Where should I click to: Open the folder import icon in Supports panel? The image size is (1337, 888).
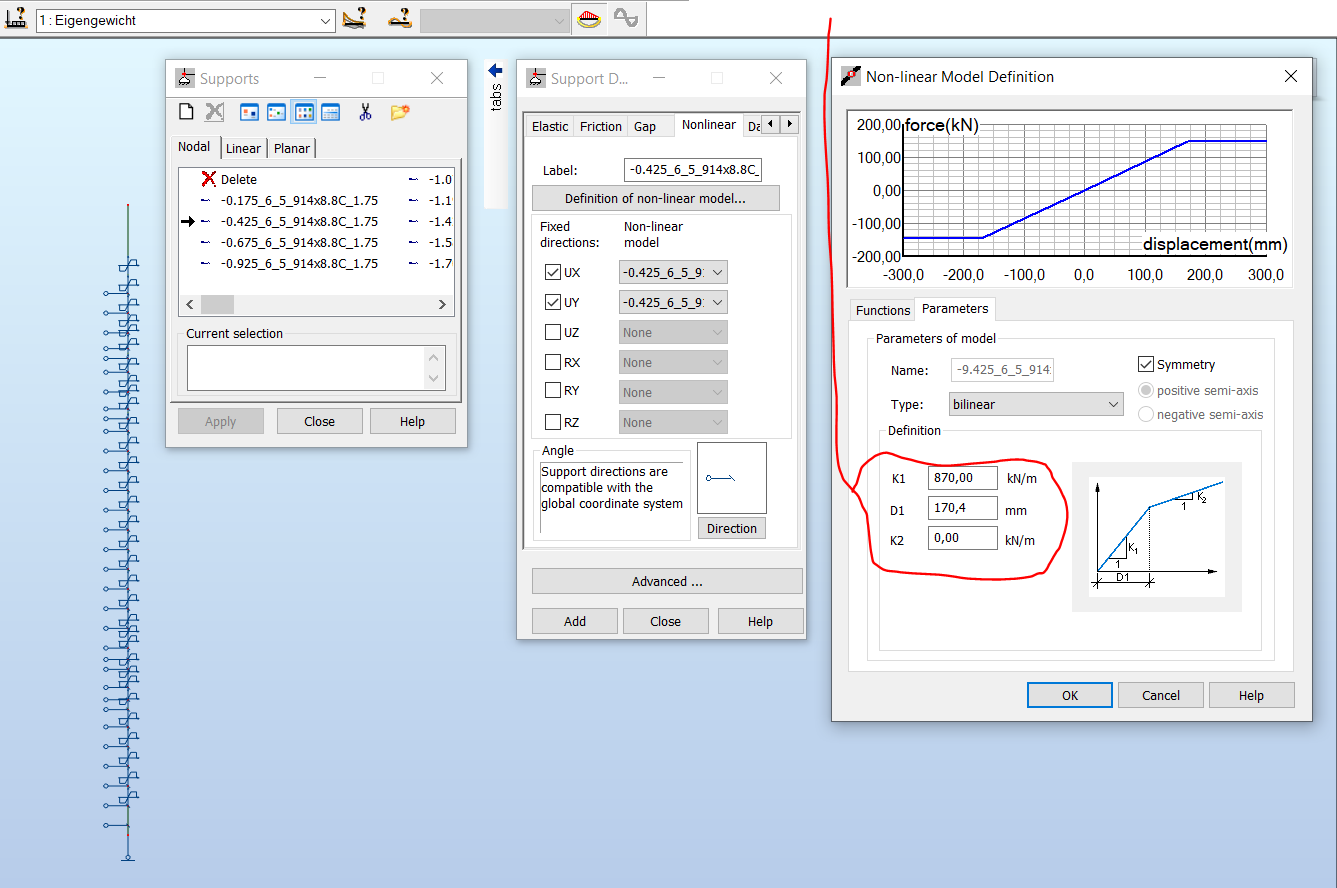click(x=398, y=111)
